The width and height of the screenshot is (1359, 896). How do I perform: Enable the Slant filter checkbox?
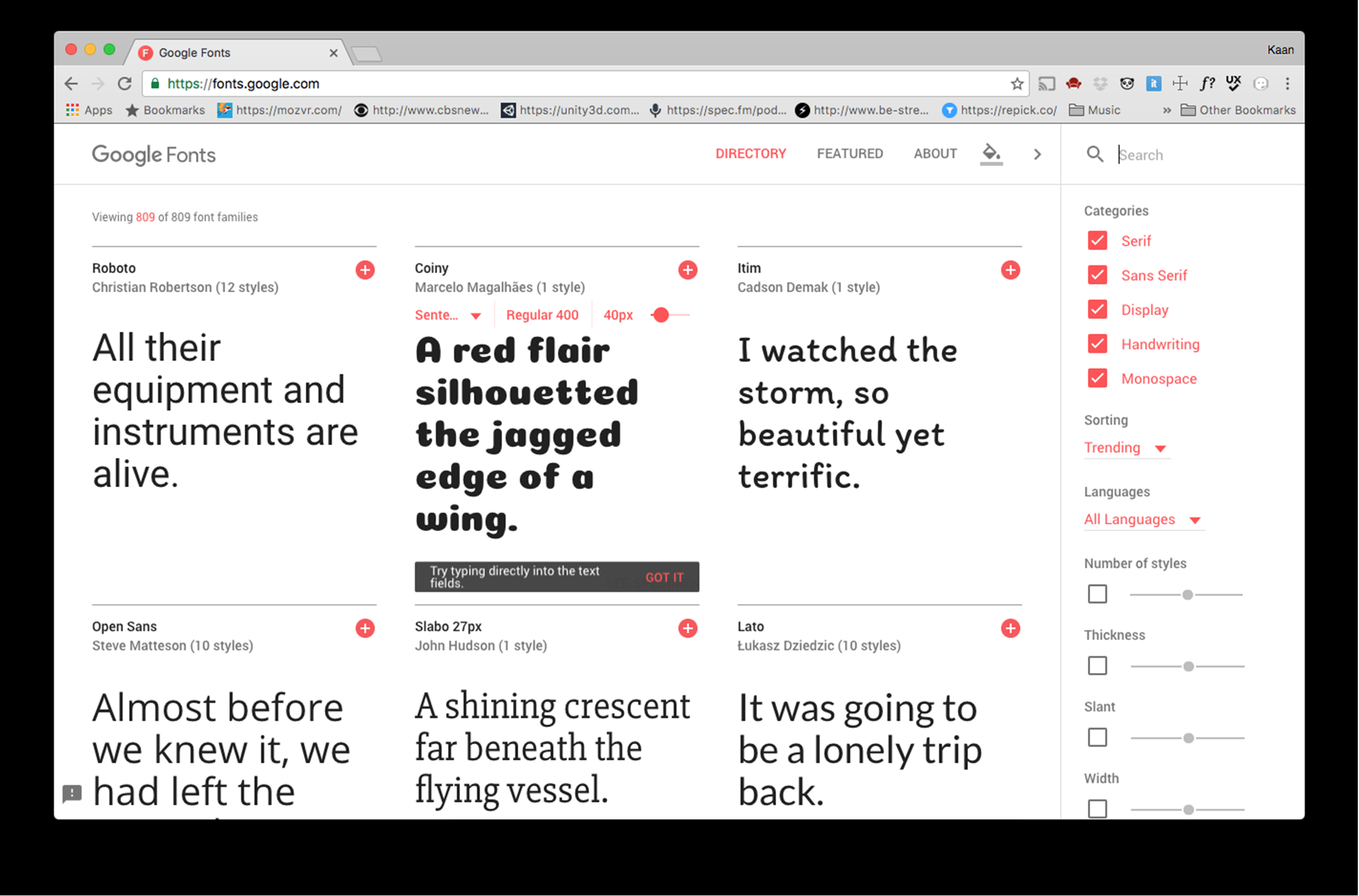click(x=1097, y=737)
